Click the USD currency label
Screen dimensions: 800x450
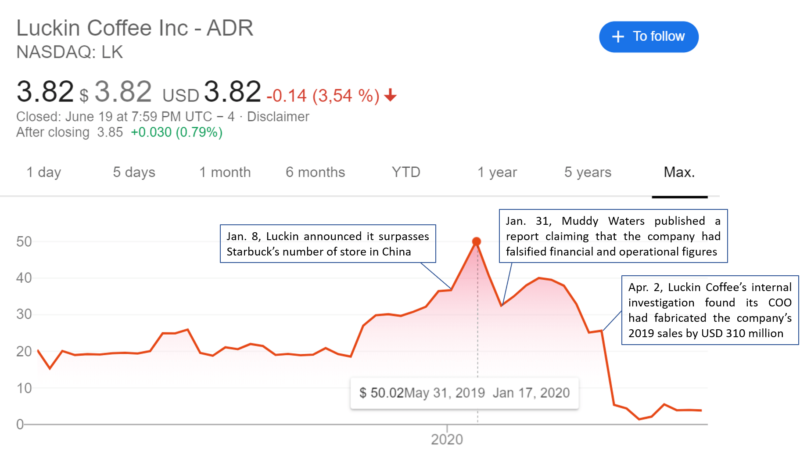(181, 95)
